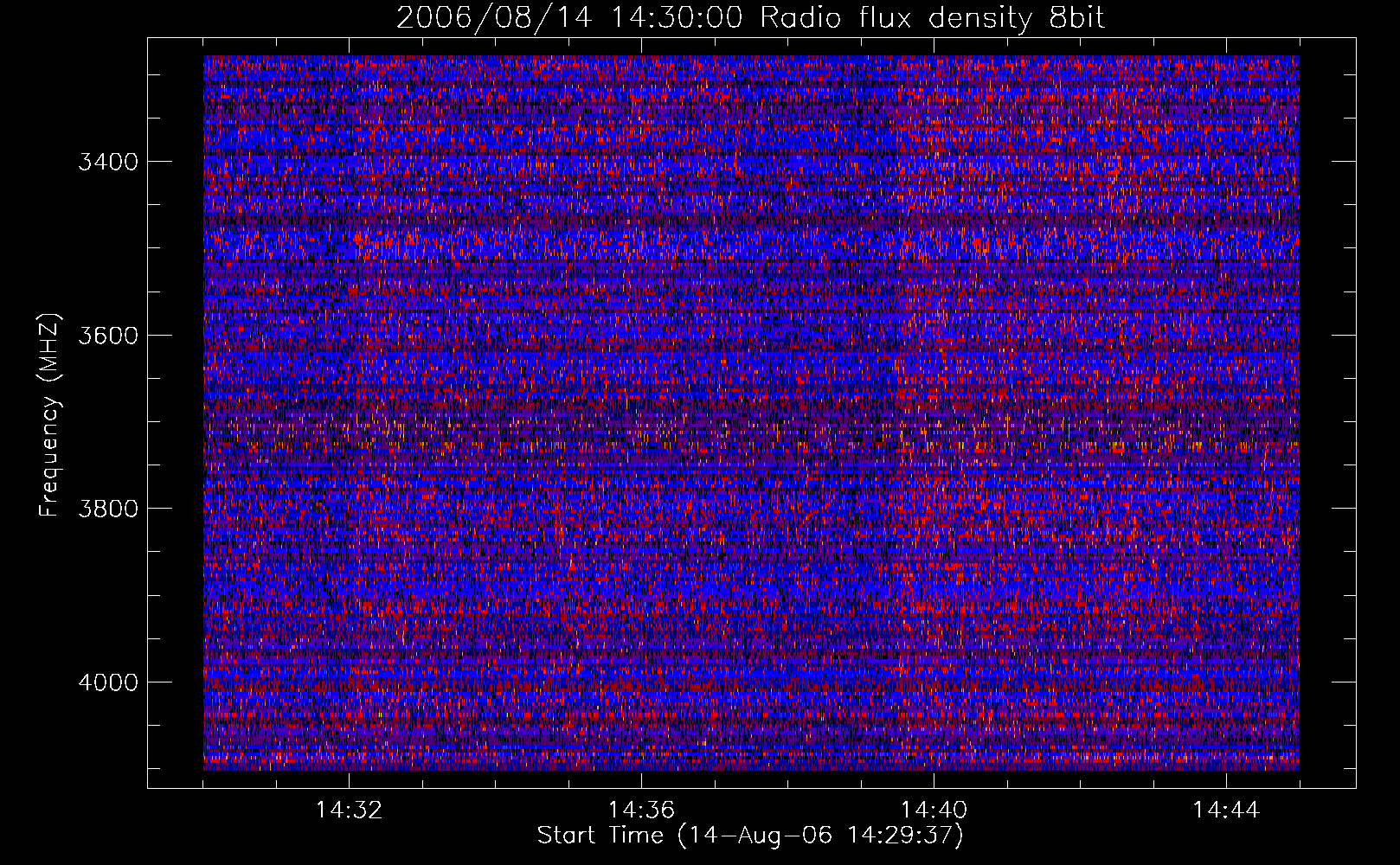Screen dimensions: 1400x865
Task: Click the 14:32 time tick label
Action: tap(350, 811)
